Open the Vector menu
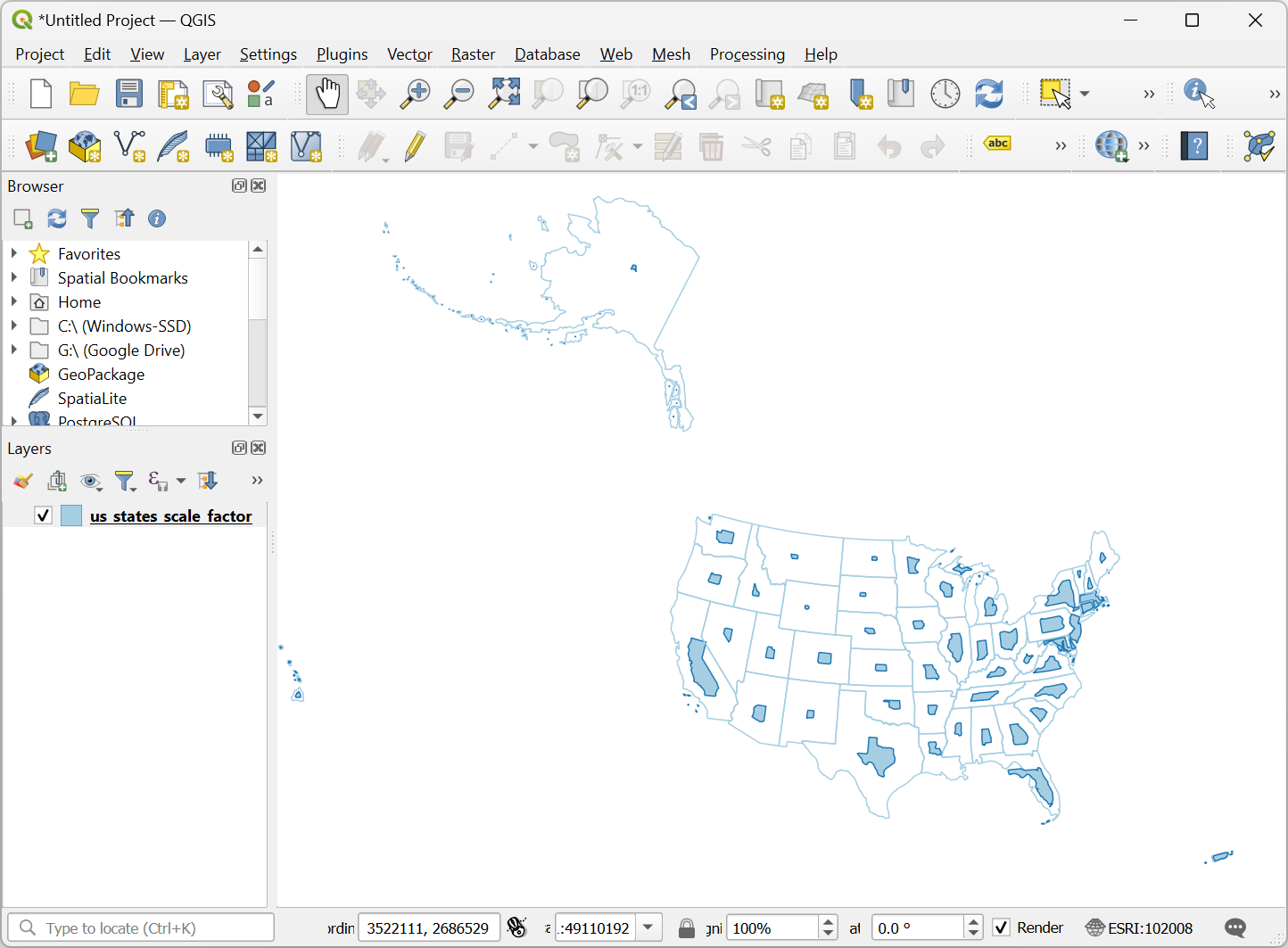This screenshot has height=948, width=1288. [409, 54]
